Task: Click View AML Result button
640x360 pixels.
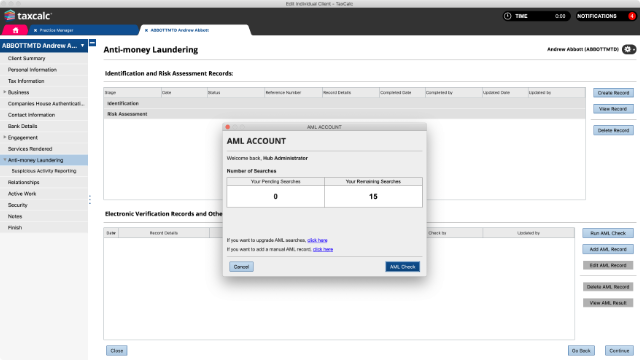Action: pos(608,303)
